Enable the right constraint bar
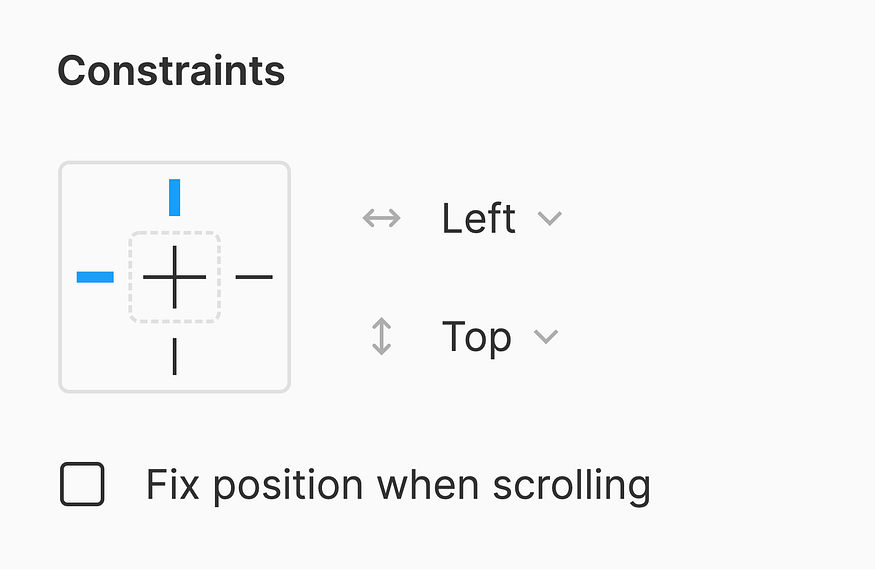Viewport: 875px width, 569px height. [254, 277]
